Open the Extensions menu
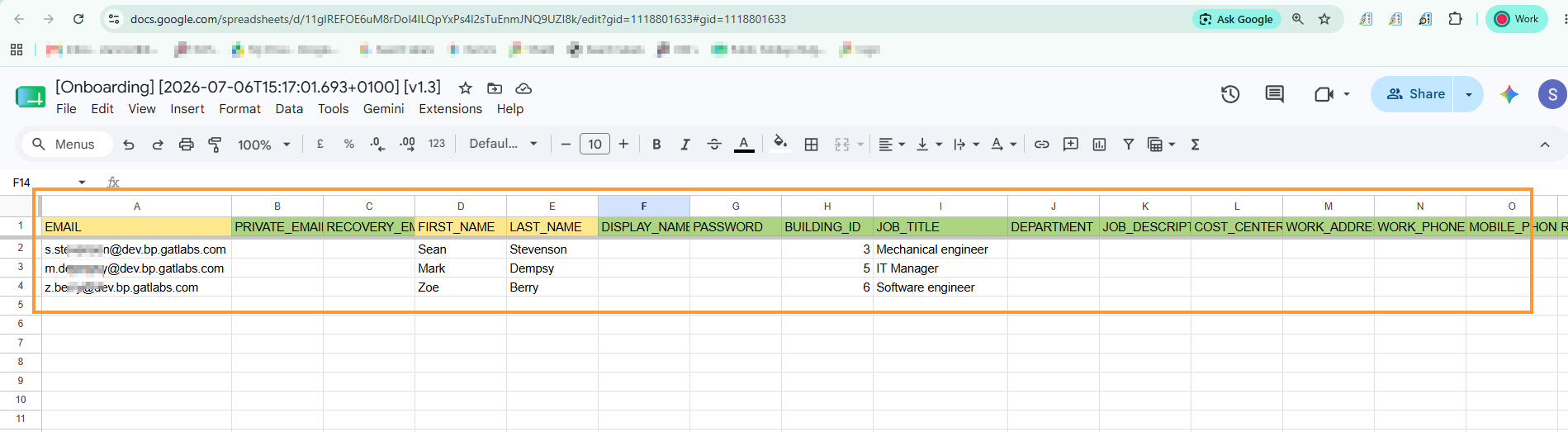Image resolution: width=1568 pixels, height=432 pixels. 450,109
